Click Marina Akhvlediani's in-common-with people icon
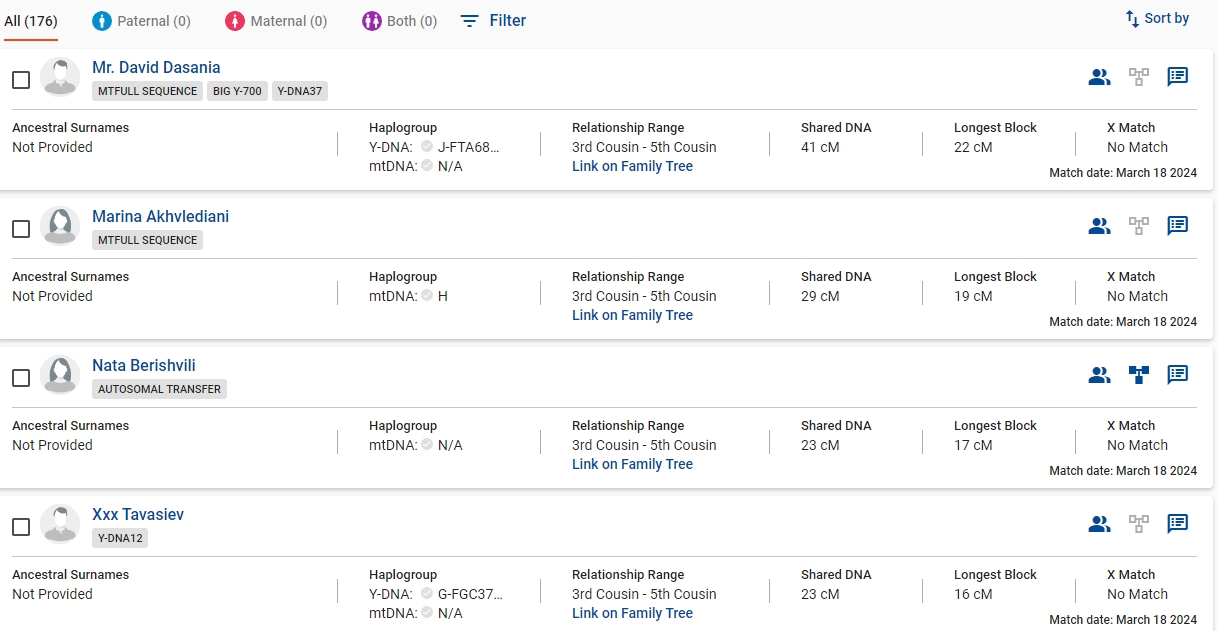Viewport: 1218px width, 631px height. 1099,226
